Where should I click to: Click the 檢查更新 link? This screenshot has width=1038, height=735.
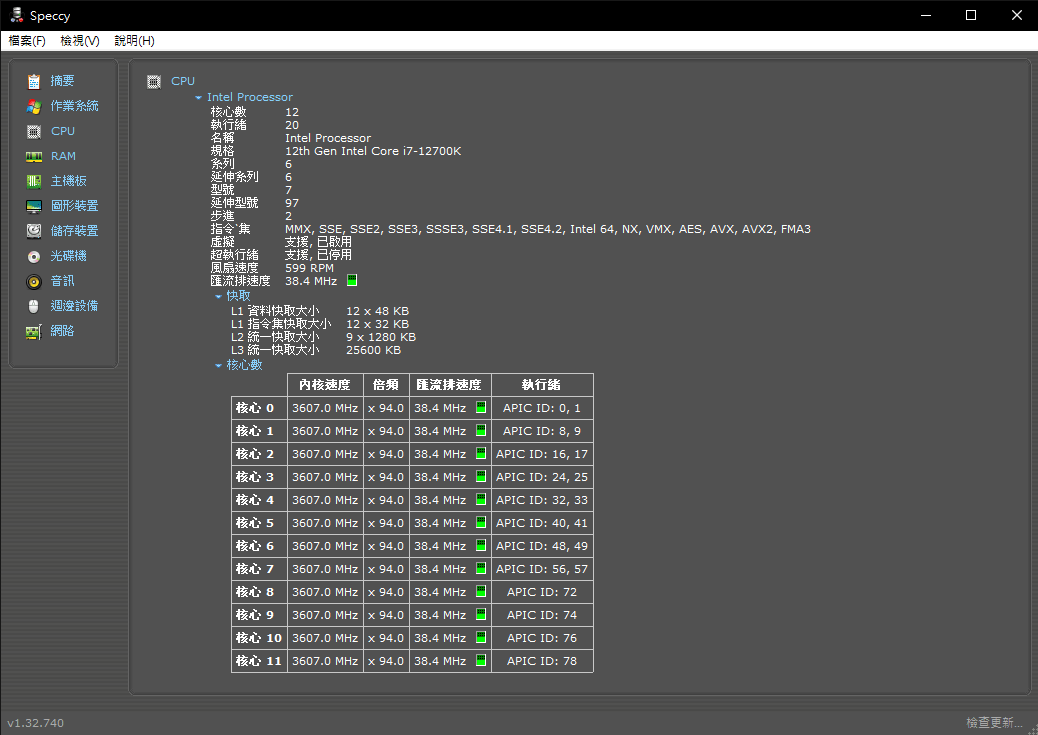[x=994, y=723]
